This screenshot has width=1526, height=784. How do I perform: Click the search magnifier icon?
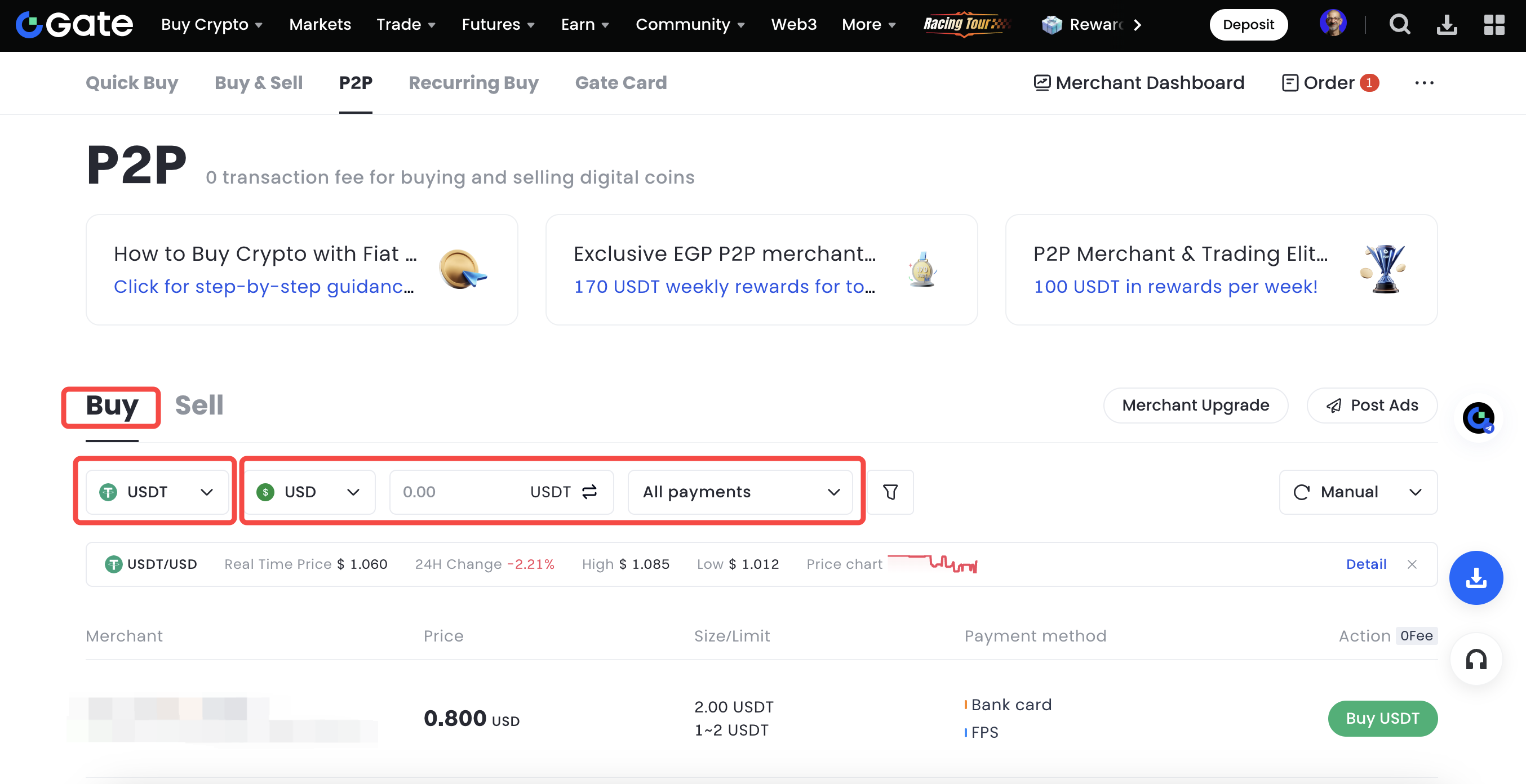[x=1399, y=25]
